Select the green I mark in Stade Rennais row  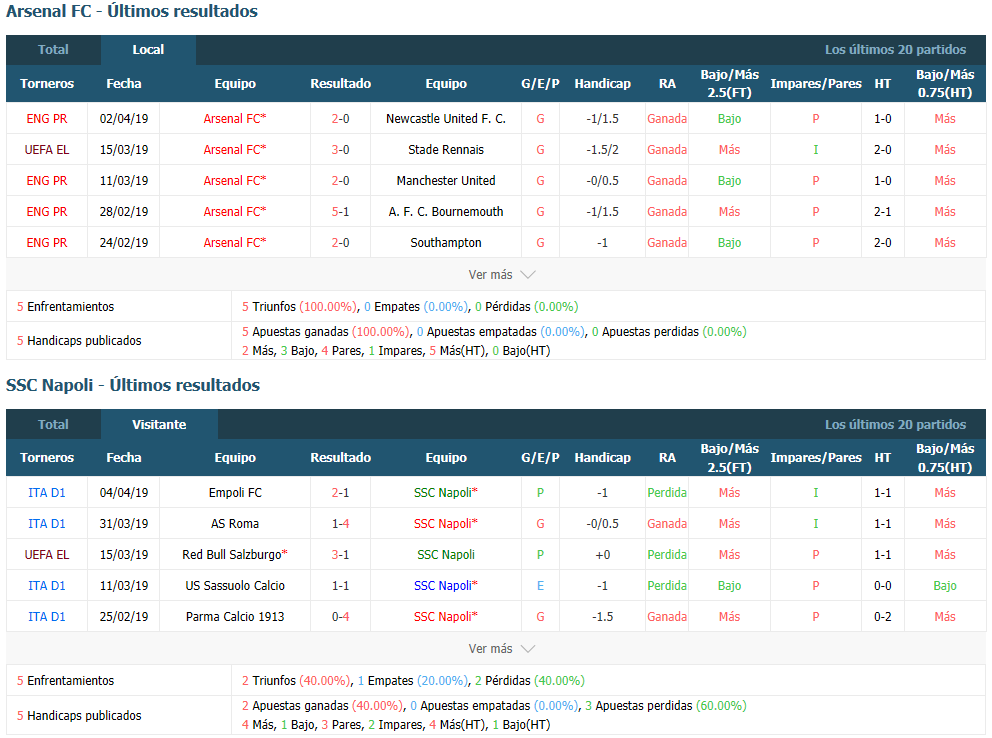coord(815,150)
